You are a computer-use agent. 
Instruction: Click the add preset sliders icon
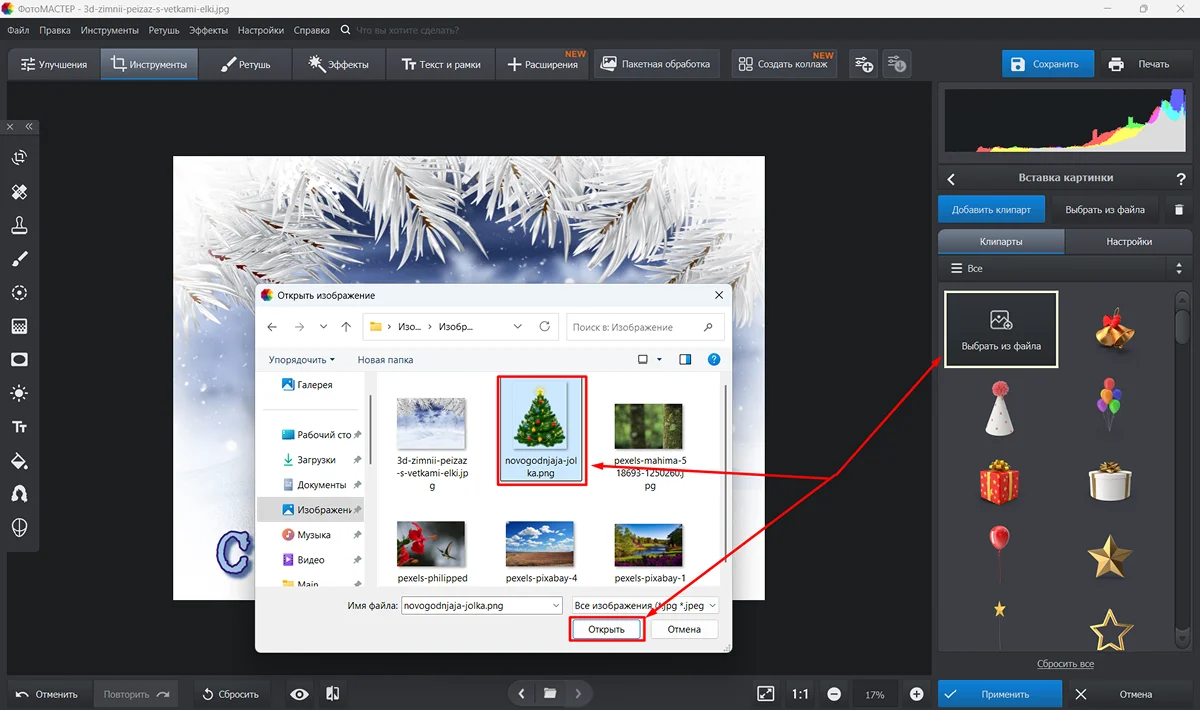862,64
